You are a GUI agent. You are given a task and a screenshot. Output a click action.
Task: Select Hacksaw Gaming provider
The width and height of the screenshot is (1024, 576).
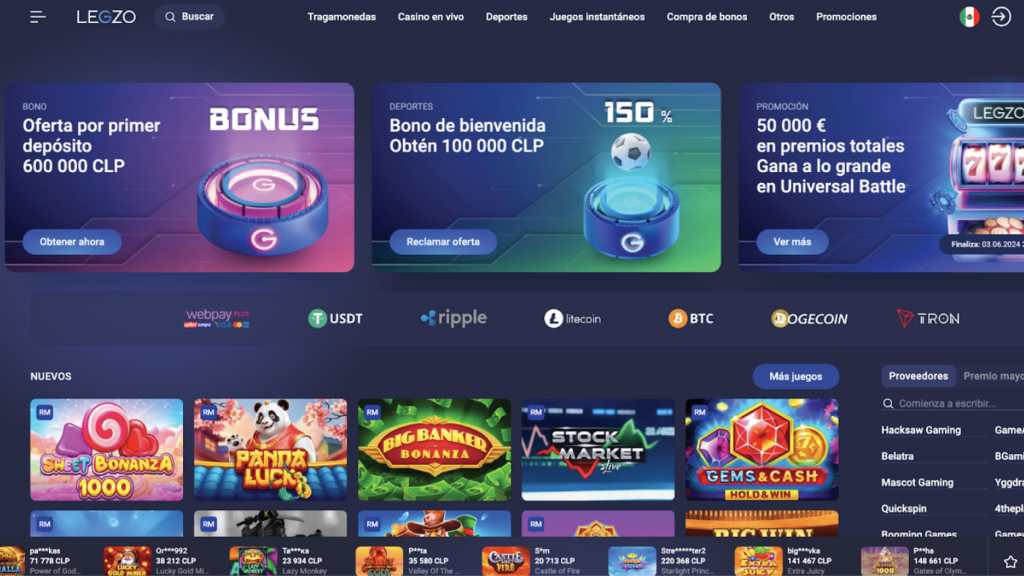tap(921, 430)
